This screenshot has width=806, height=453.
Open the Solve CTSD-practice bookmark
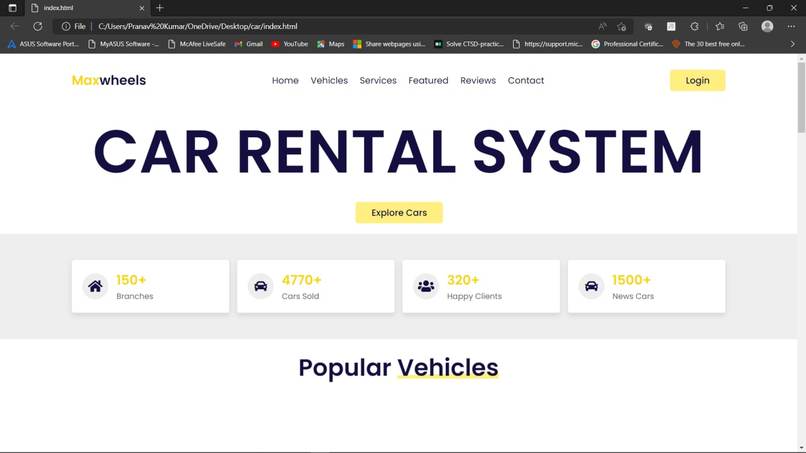tap(469, 44)
